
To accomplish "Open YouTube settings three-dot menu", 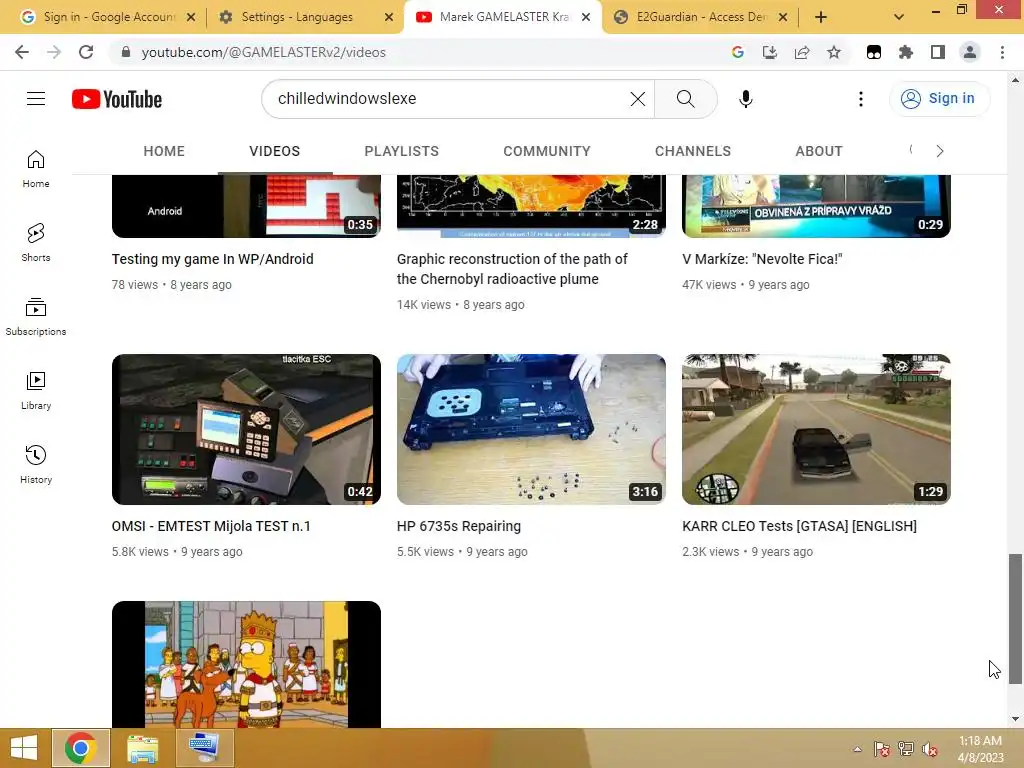I will 861,99.
